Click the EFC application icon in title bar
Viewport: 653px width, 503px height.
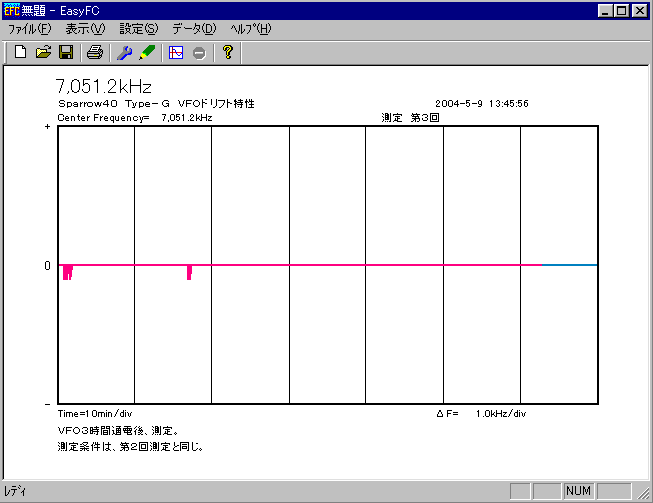[11, 10]
